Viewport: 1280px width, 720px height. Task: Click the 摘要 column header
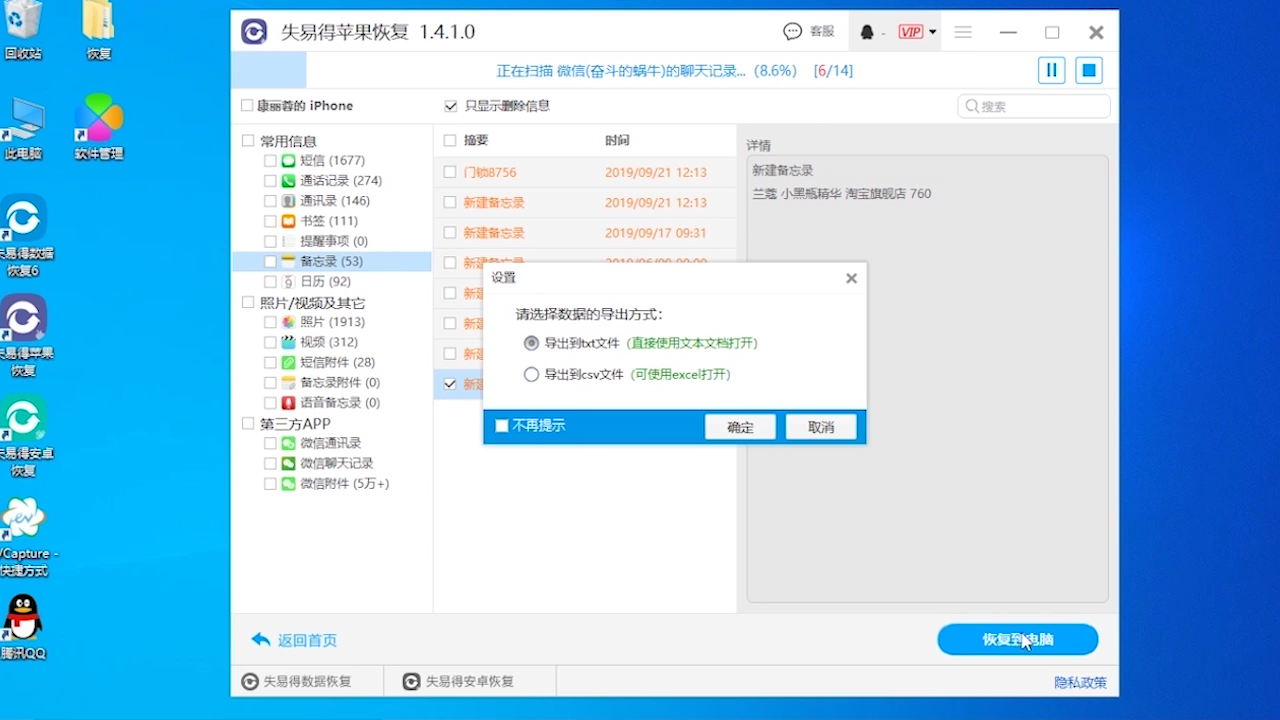click(x=476, y=141)
